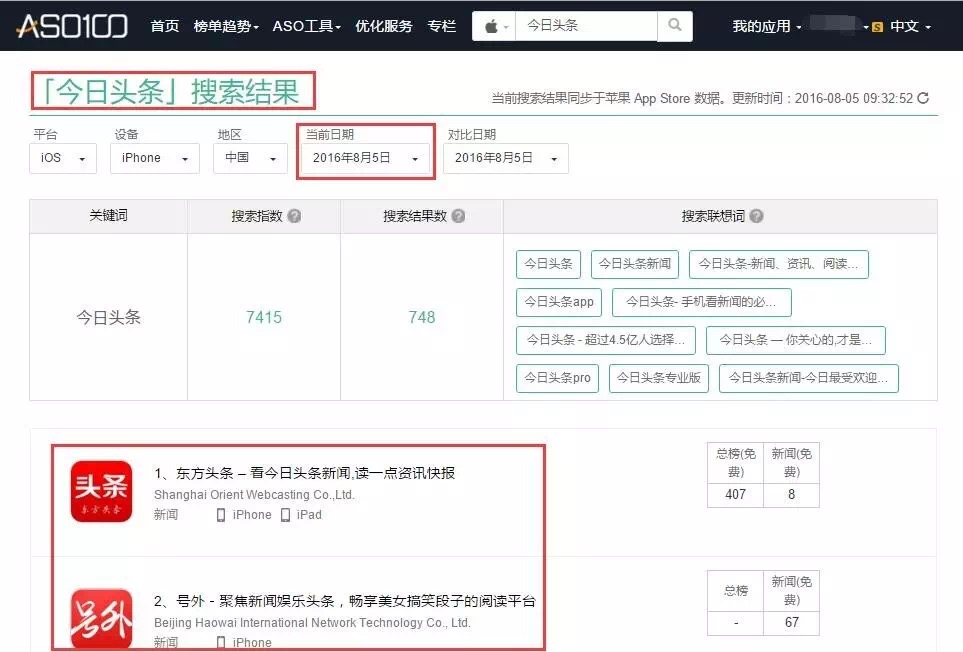This screenshot has height=652, width=963.
Task: Show help for 搜索结果数
Action: pos(458,216)
